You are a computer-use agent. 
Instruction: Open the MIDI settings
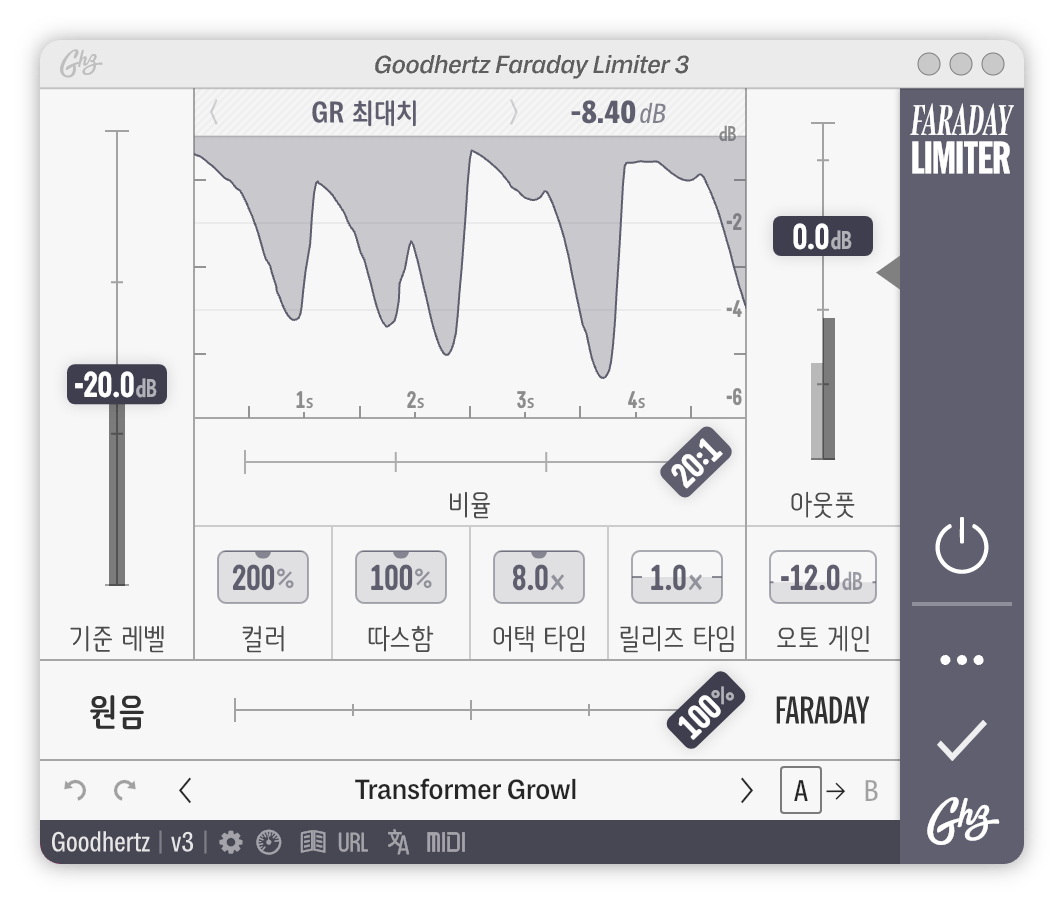click(x=445, y=842)
